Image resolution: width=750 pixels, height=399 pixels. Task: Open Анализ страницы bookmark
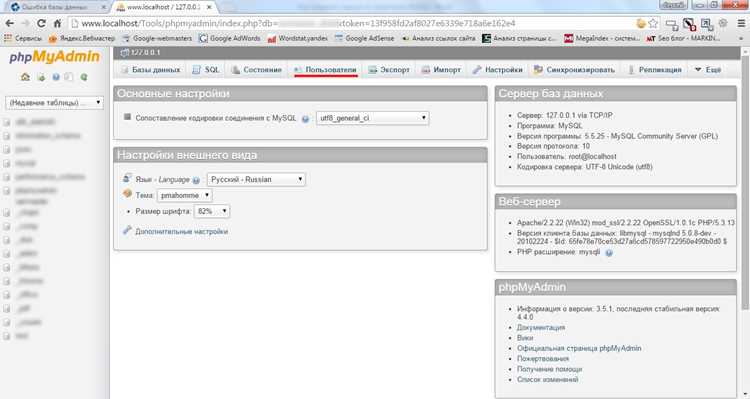pos(519,38)
